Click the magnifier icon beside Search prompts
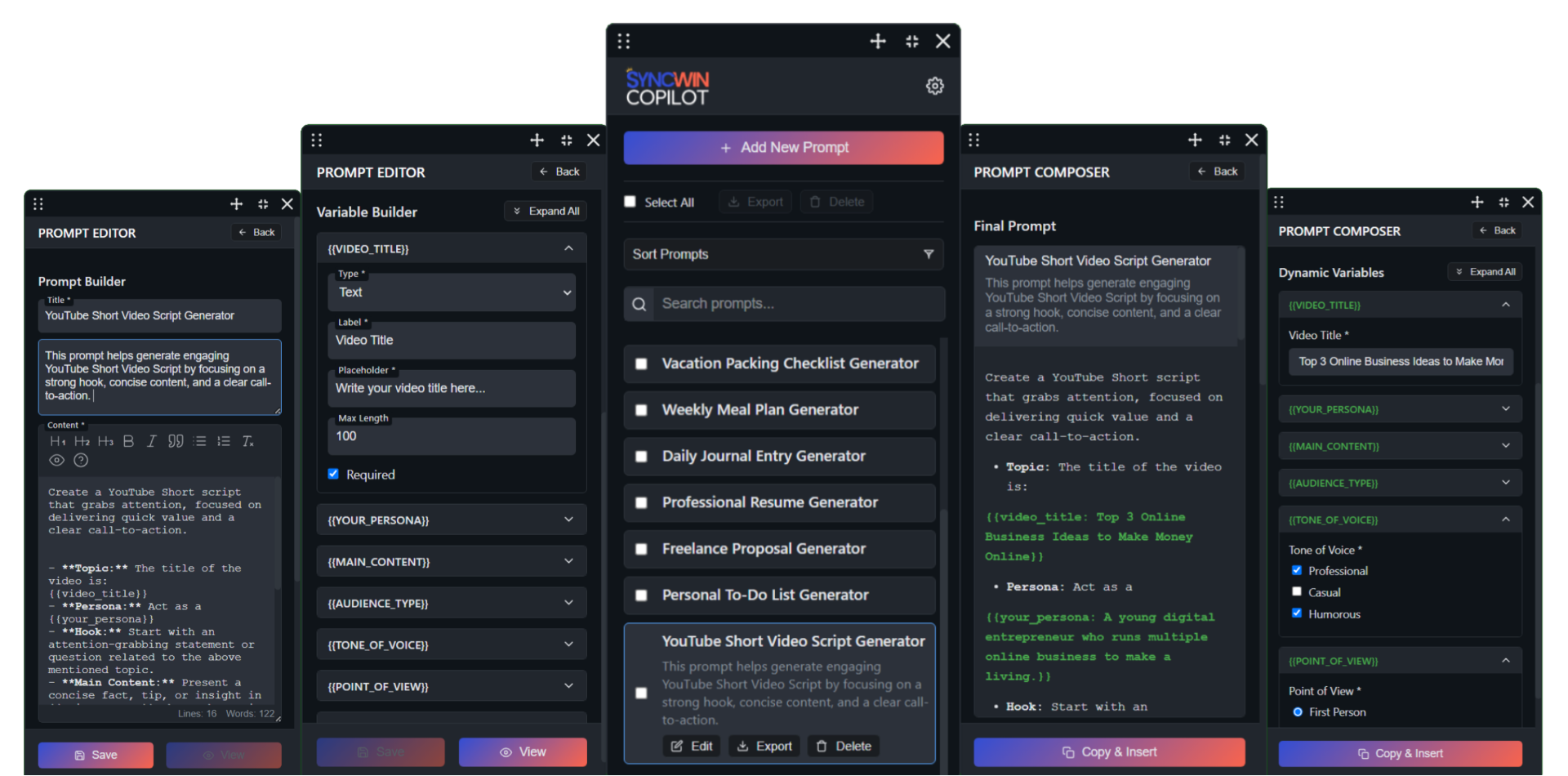1568x776 pixels. click(639, 304)
